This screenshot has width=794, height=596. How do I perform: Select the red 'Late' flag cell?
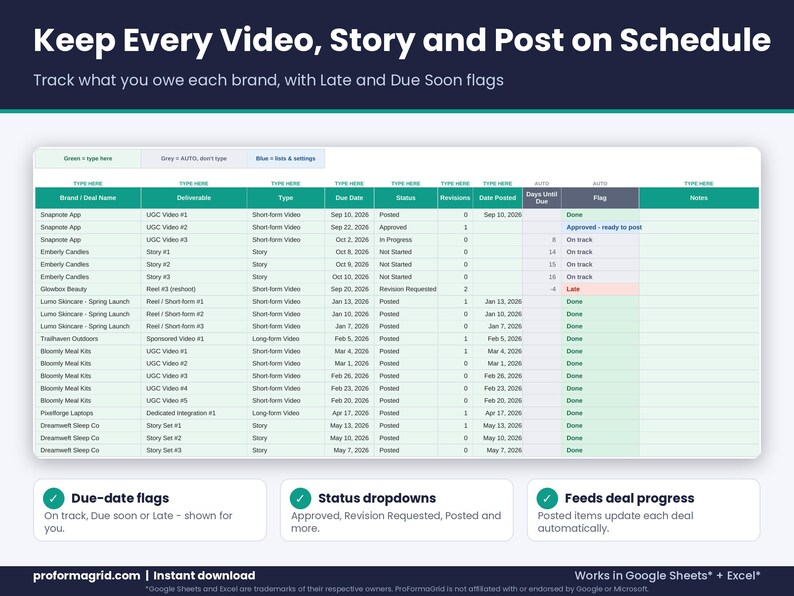click(600, 289)
